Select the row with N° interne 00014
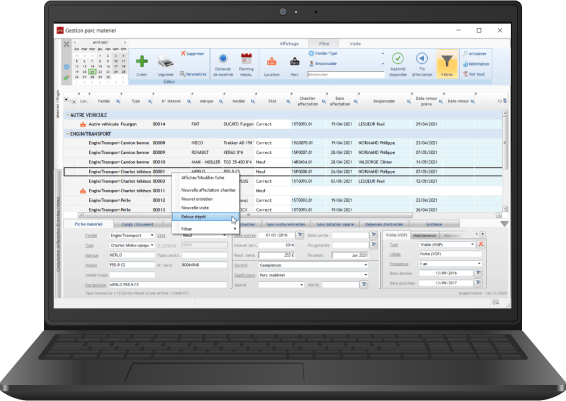566x401 pixels. (x=283, y=124)
